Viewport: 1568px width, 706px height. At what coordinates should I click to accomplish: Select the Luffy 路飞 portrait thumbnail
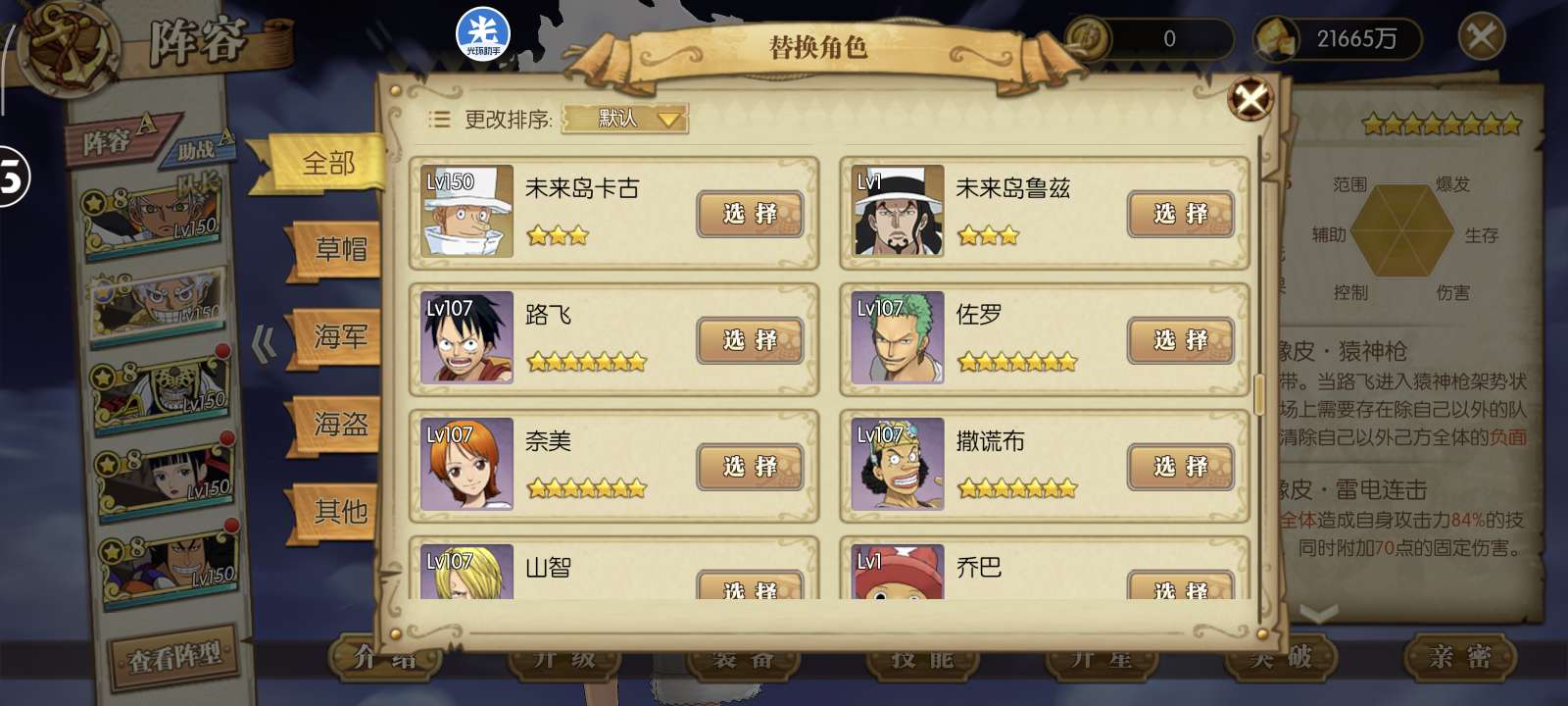click(x=466, y=337)
